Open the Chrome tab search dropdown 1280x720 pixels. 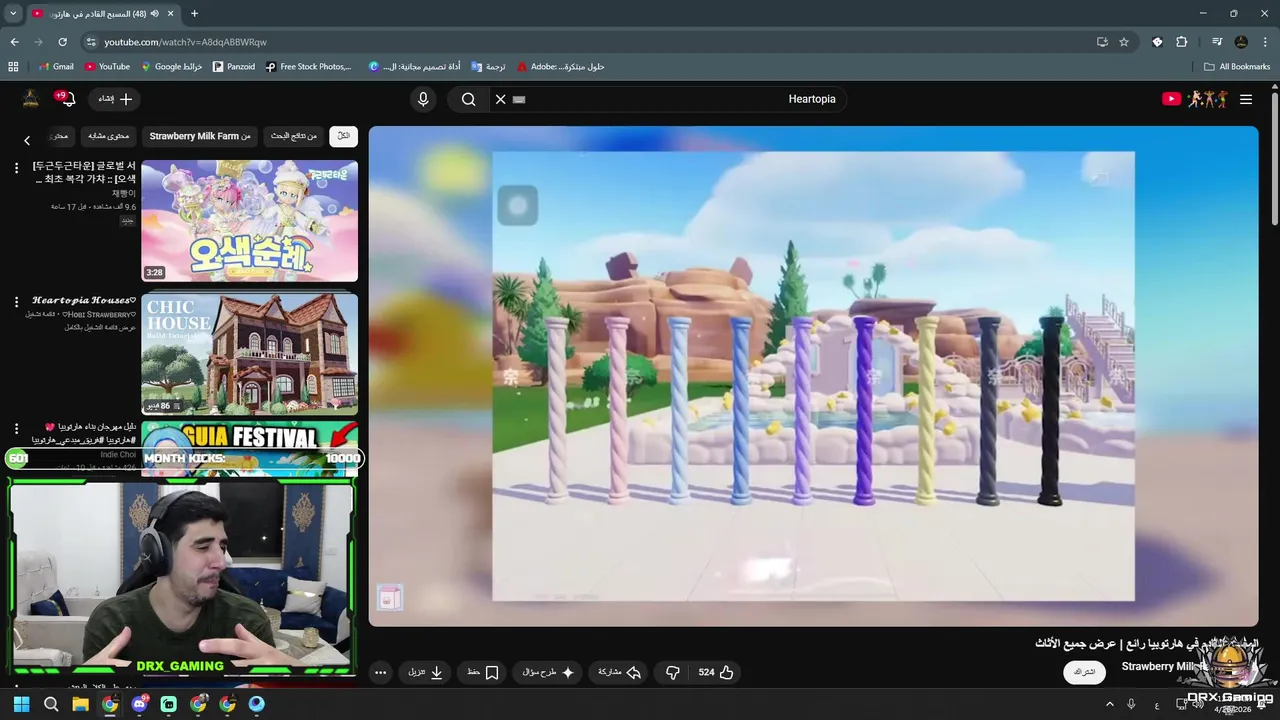pyautogui.click(x=13, y=13)
